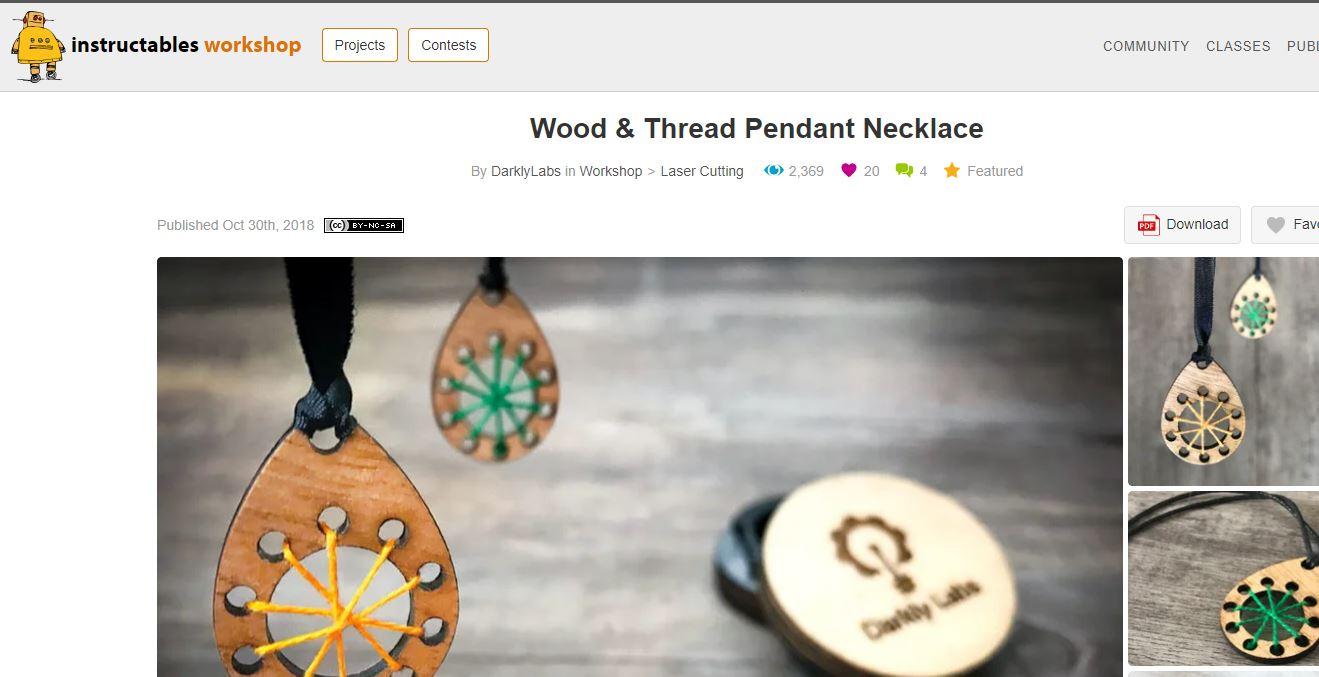Open the Contests section
The height and width of the screenshot is (677, 1319).
tap(448, 45)
